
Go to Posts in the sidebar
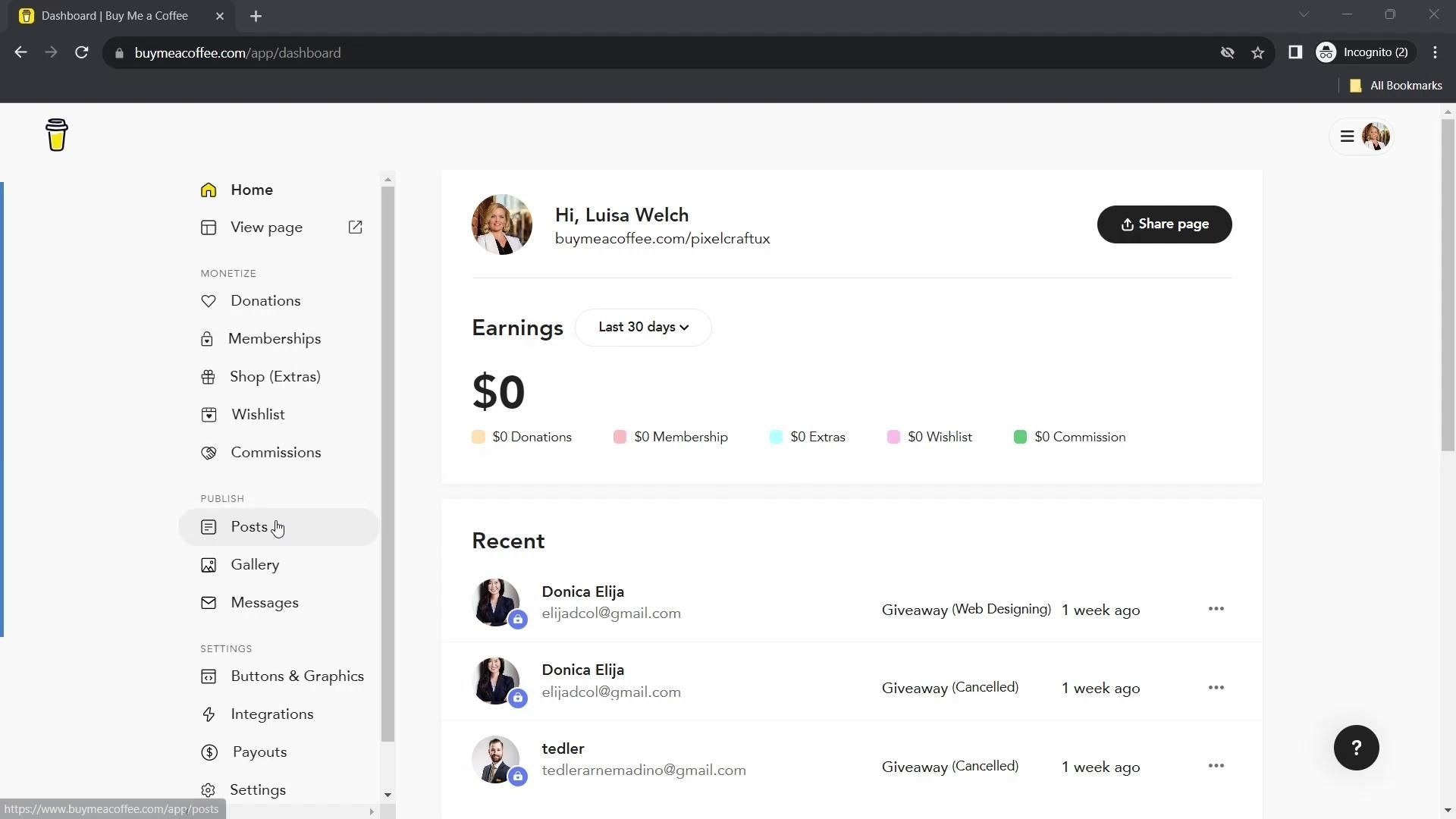click(249, 527)
